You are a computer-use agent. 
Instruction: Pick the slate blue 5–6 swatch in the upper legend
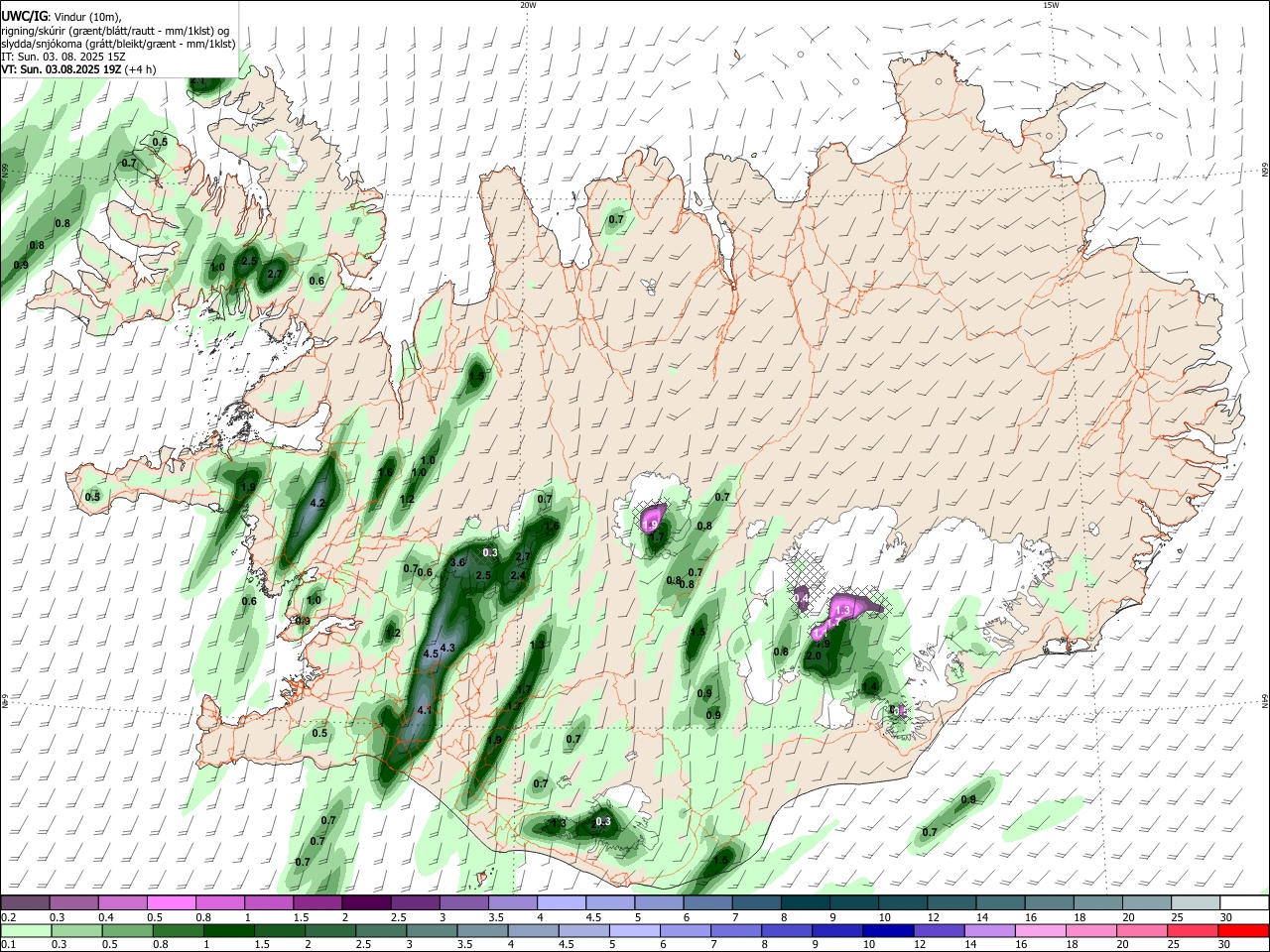pyautogui.click(x=659, y=903)
